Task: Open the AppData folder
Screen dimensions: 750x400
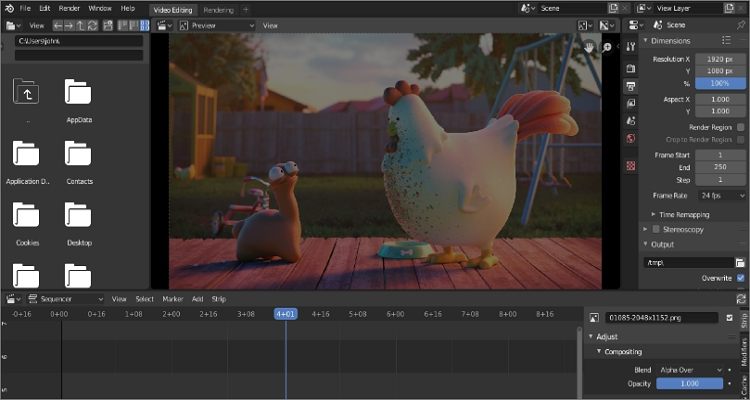Action: tap(78, 101)
